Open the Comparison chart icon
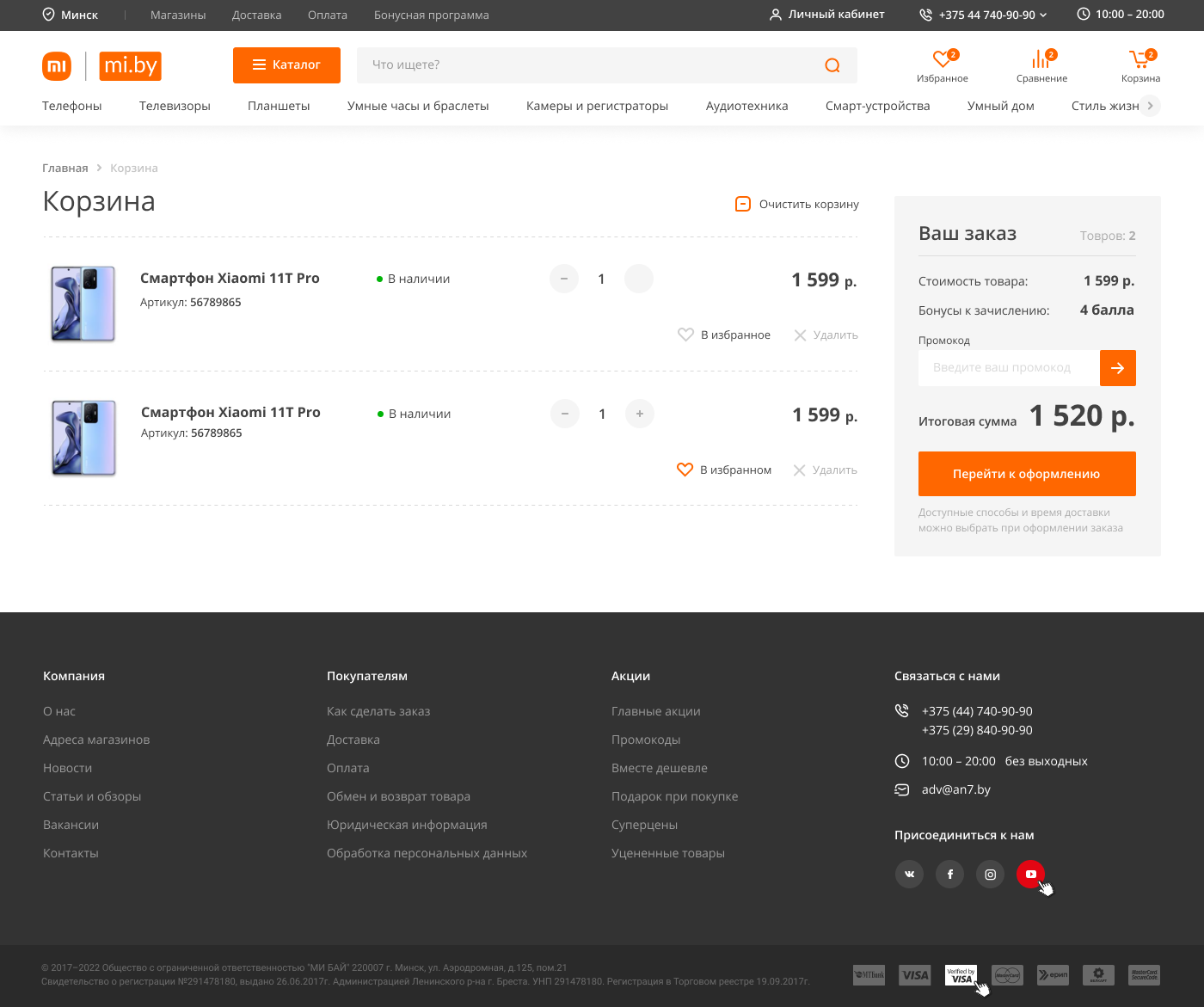Image resolution: width=1204 pixels, height=1007 pixels. click(x=1041, y=59)
